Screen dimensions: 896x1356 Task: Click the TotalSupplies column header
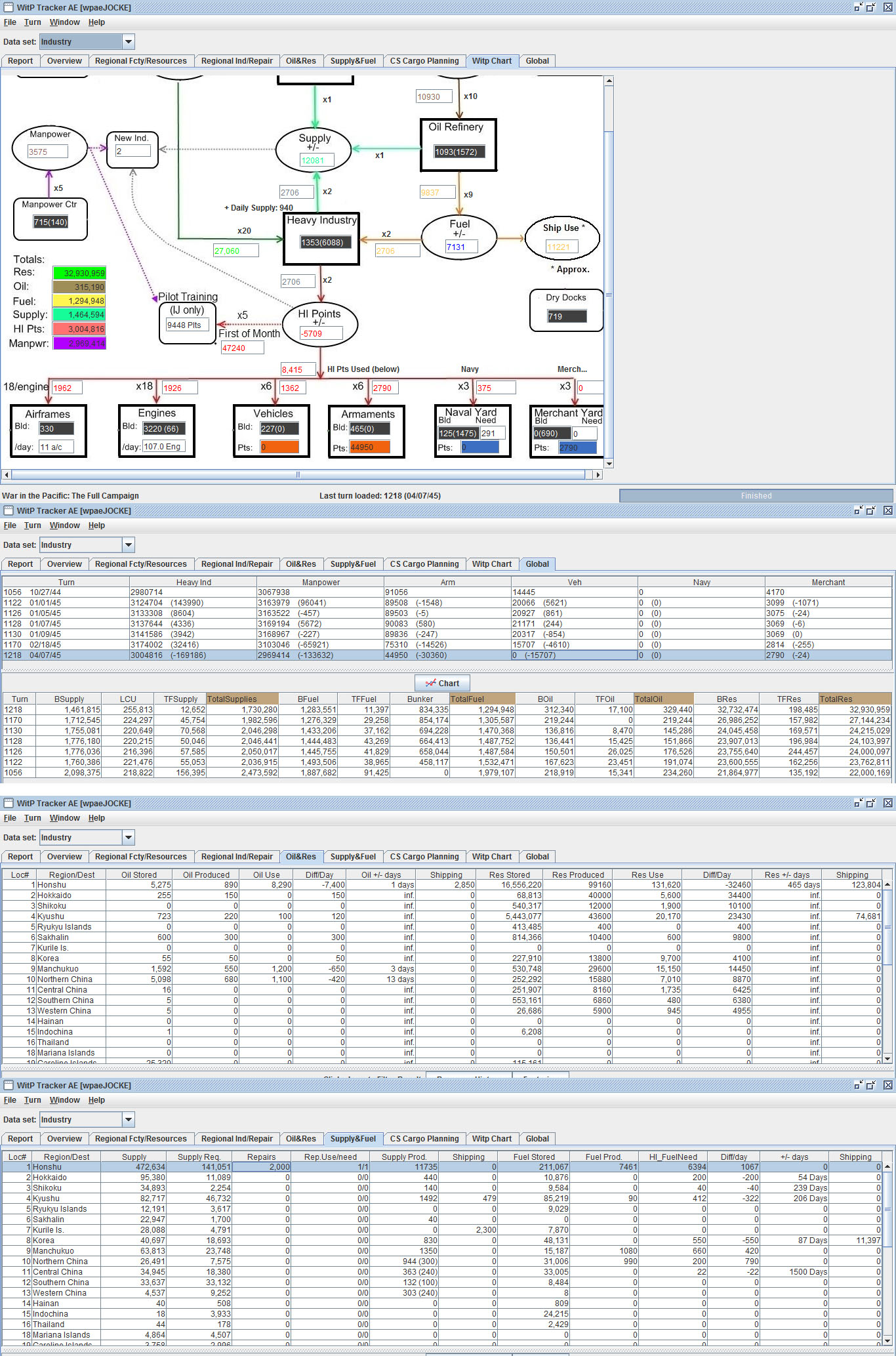[x=242, y=699]
